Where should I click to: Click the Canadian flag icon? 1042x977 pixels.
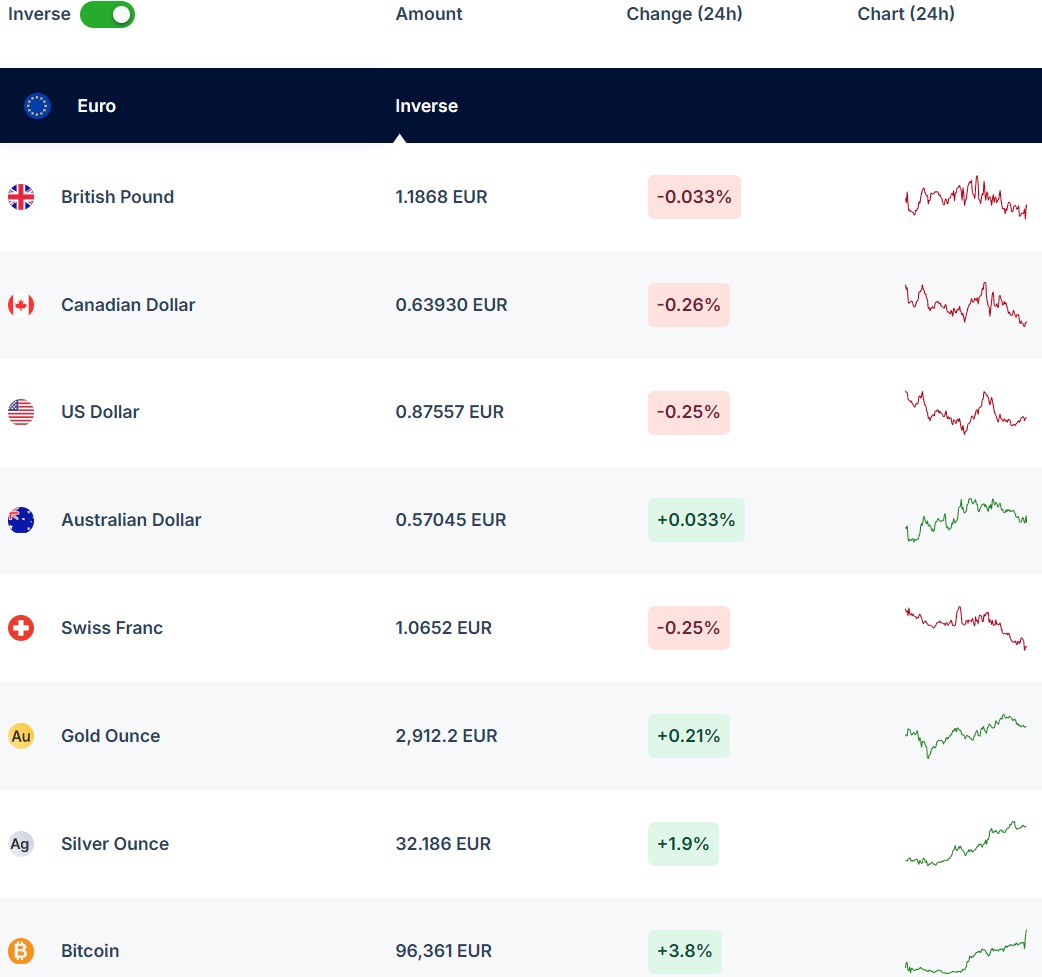click(21, 305)
